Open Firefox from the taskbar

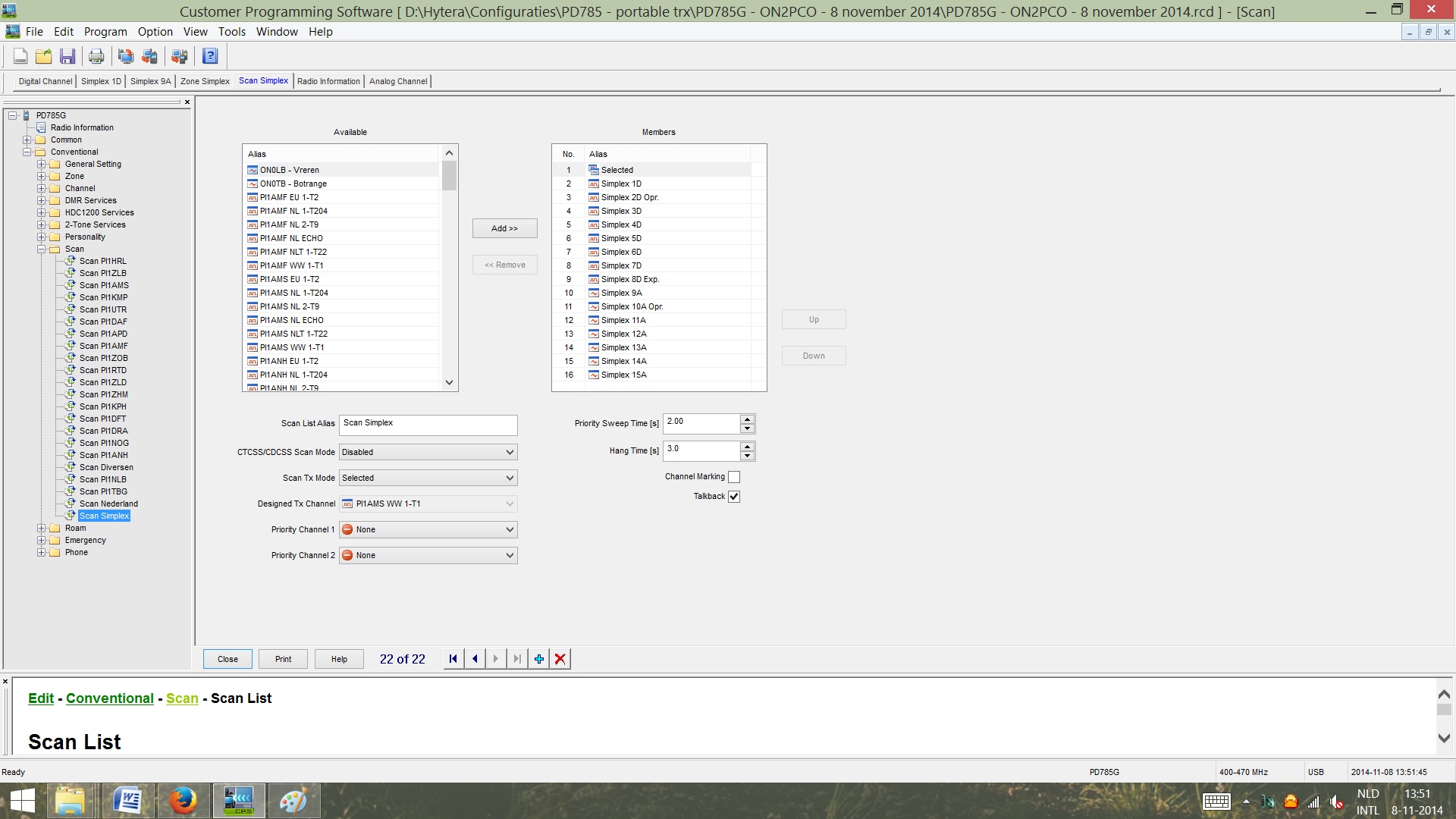click(x=183, y=801)
